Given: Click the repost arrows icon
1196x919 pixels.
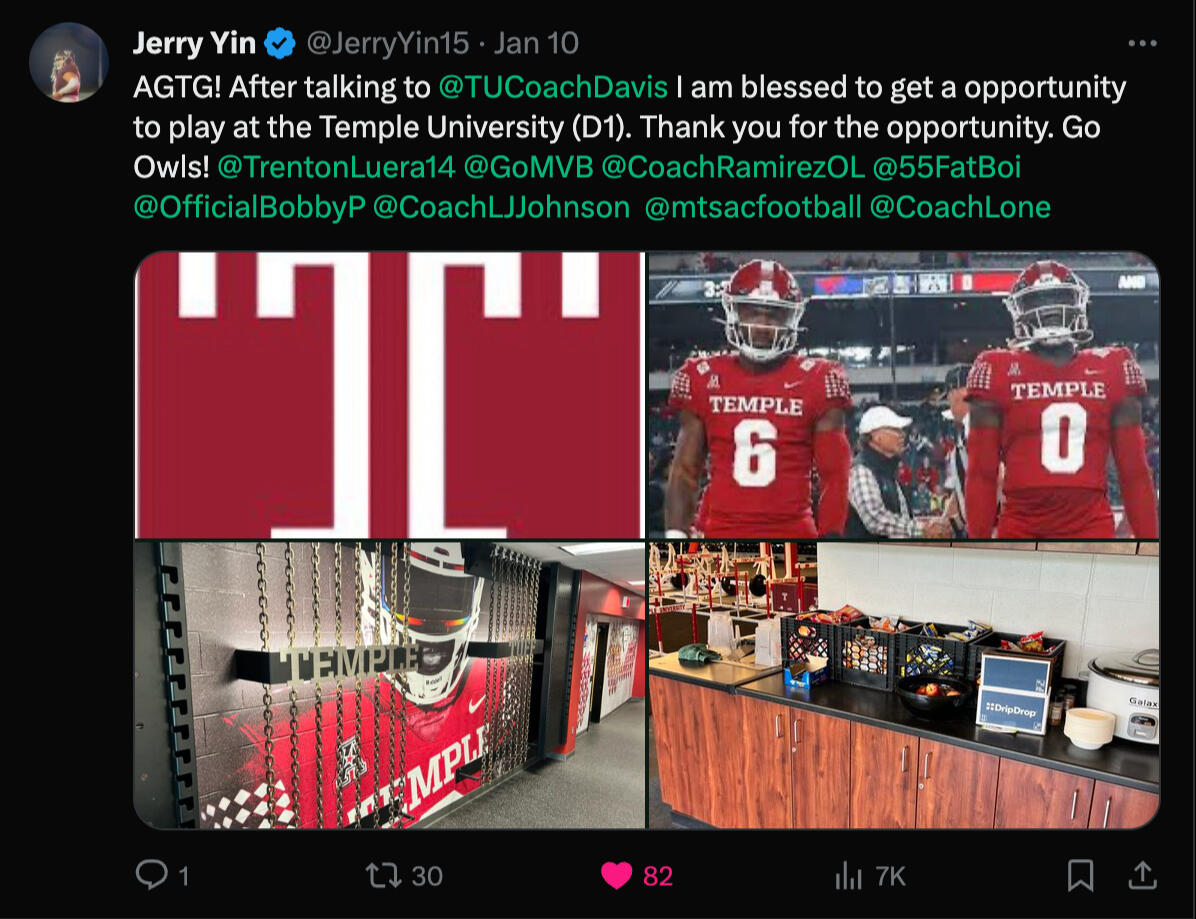Looking at the screenshot, I should point(381,876).
